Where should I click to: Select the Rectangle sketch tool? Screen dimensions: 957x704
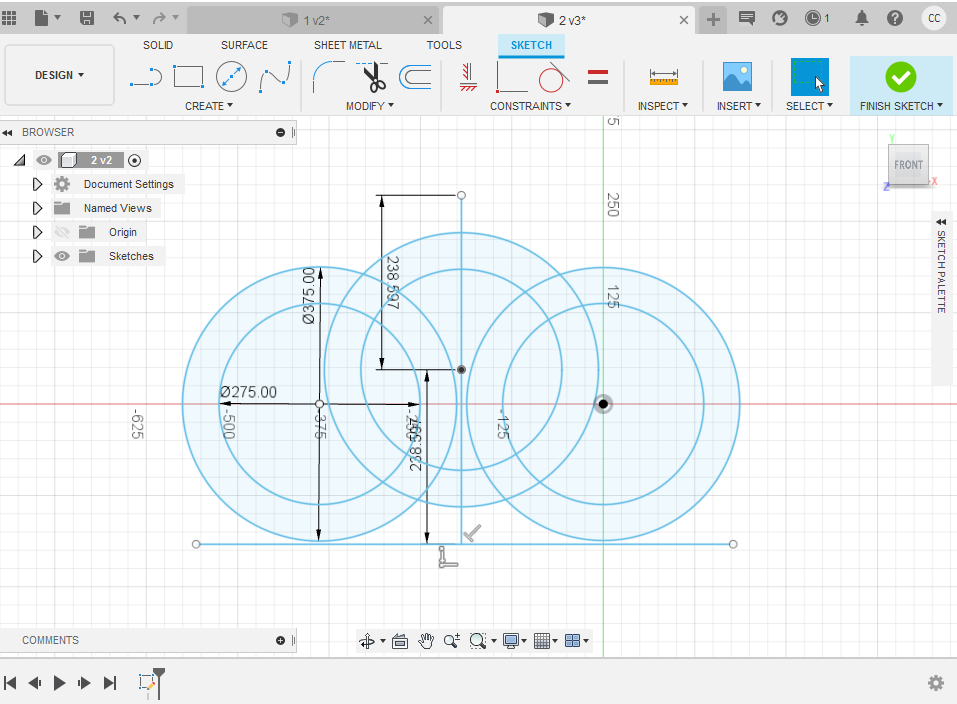pos(188,77)
